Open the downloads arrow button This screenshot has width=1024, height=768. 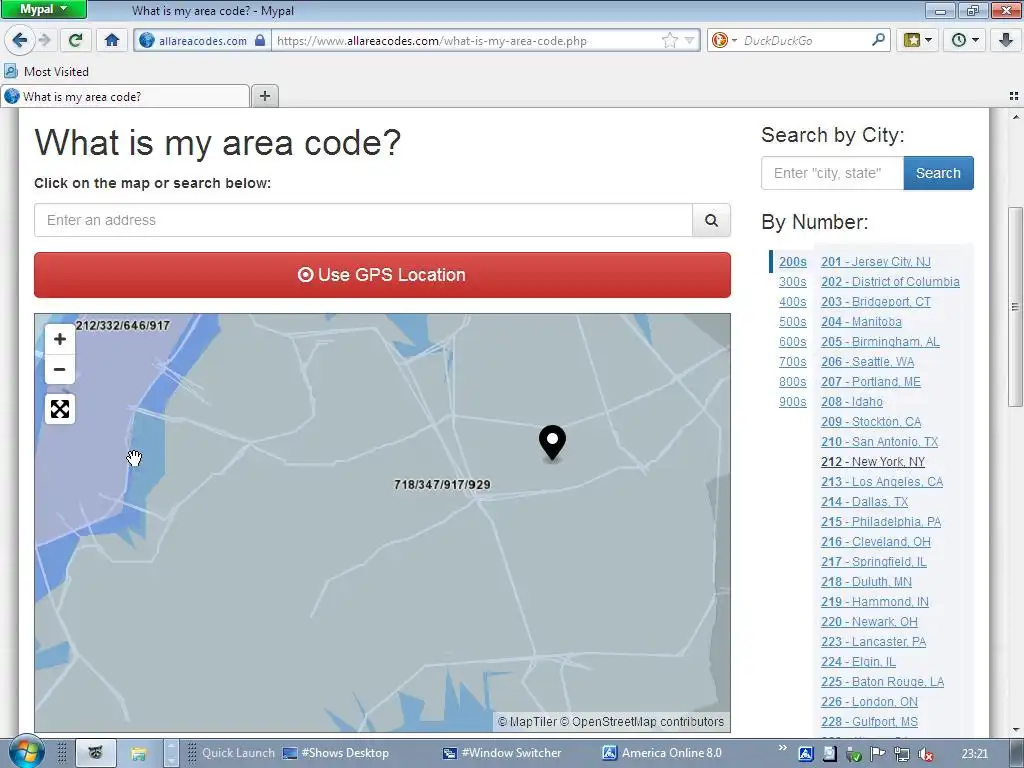pyautogui.click(x=1006, y=40)
